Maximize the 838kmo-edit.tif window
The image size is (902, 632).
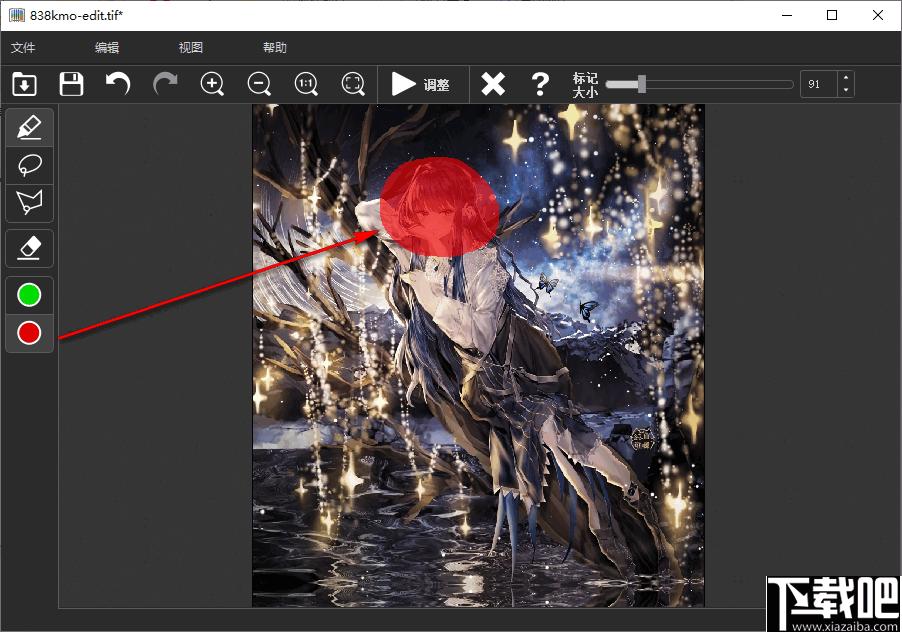(x=832, y=16)
